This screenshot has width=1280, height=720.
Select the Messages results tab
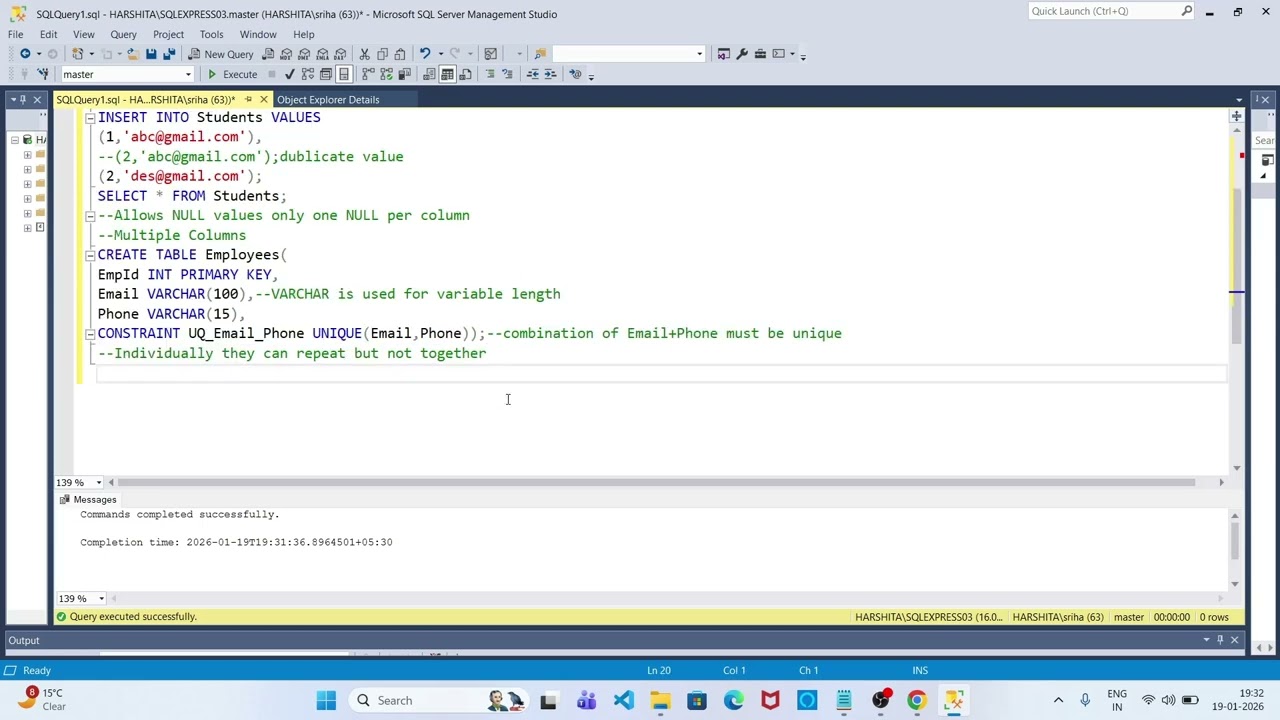point(88,499)
